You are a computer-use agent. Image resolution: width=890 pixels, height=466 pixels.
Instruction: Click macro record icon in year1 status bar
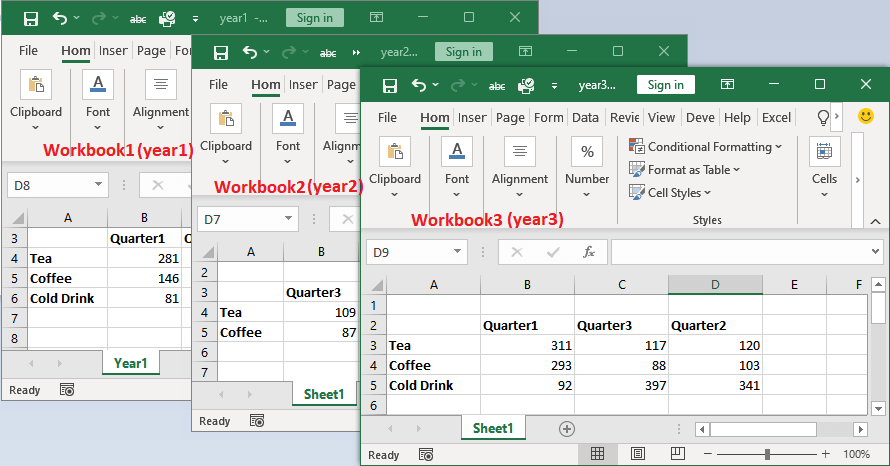pyautogui.click(x=67, y=390)
